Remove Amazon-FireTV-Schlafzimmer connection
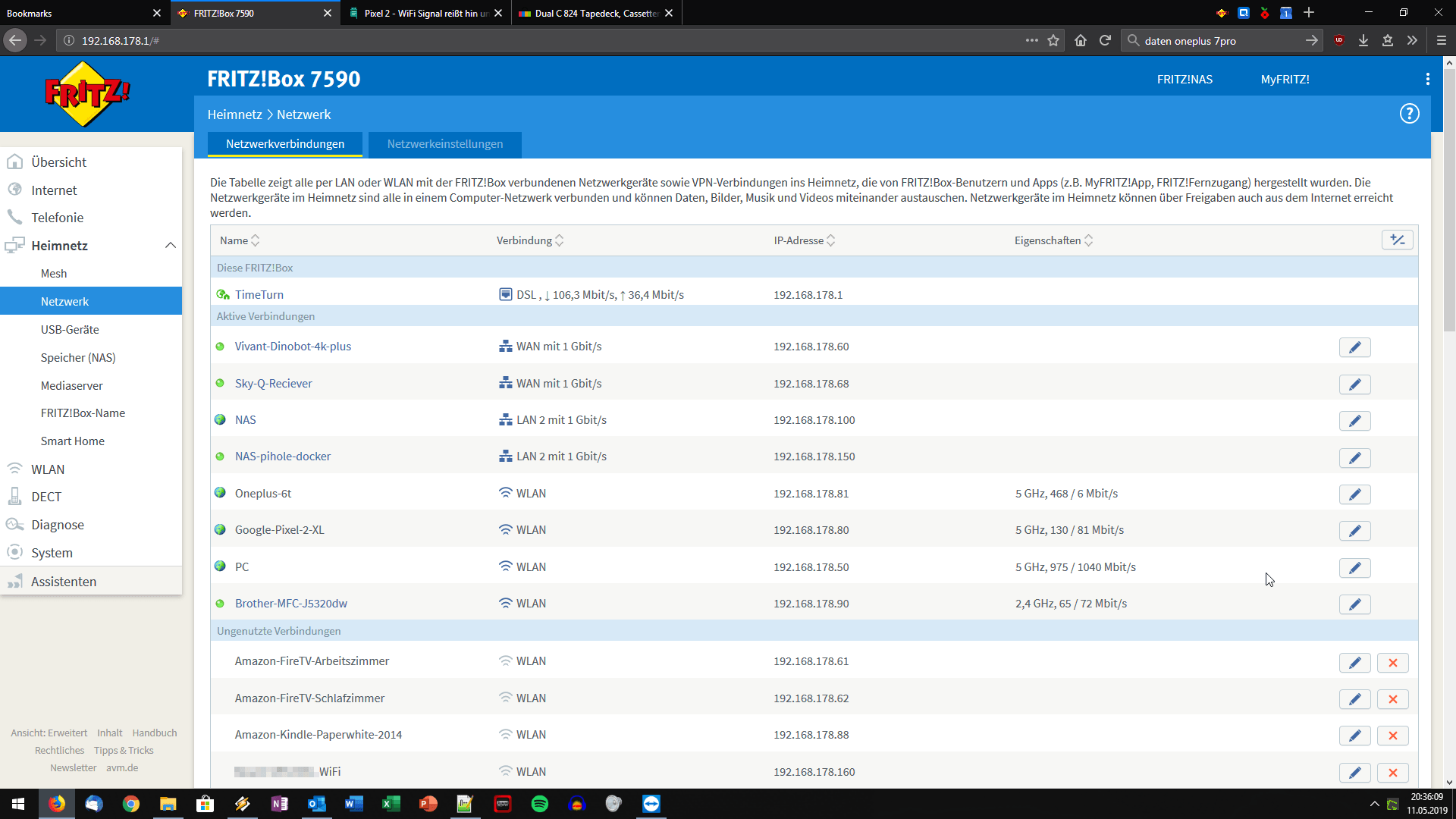Viewport: 1456px width, 819px height. (1392, 699)
